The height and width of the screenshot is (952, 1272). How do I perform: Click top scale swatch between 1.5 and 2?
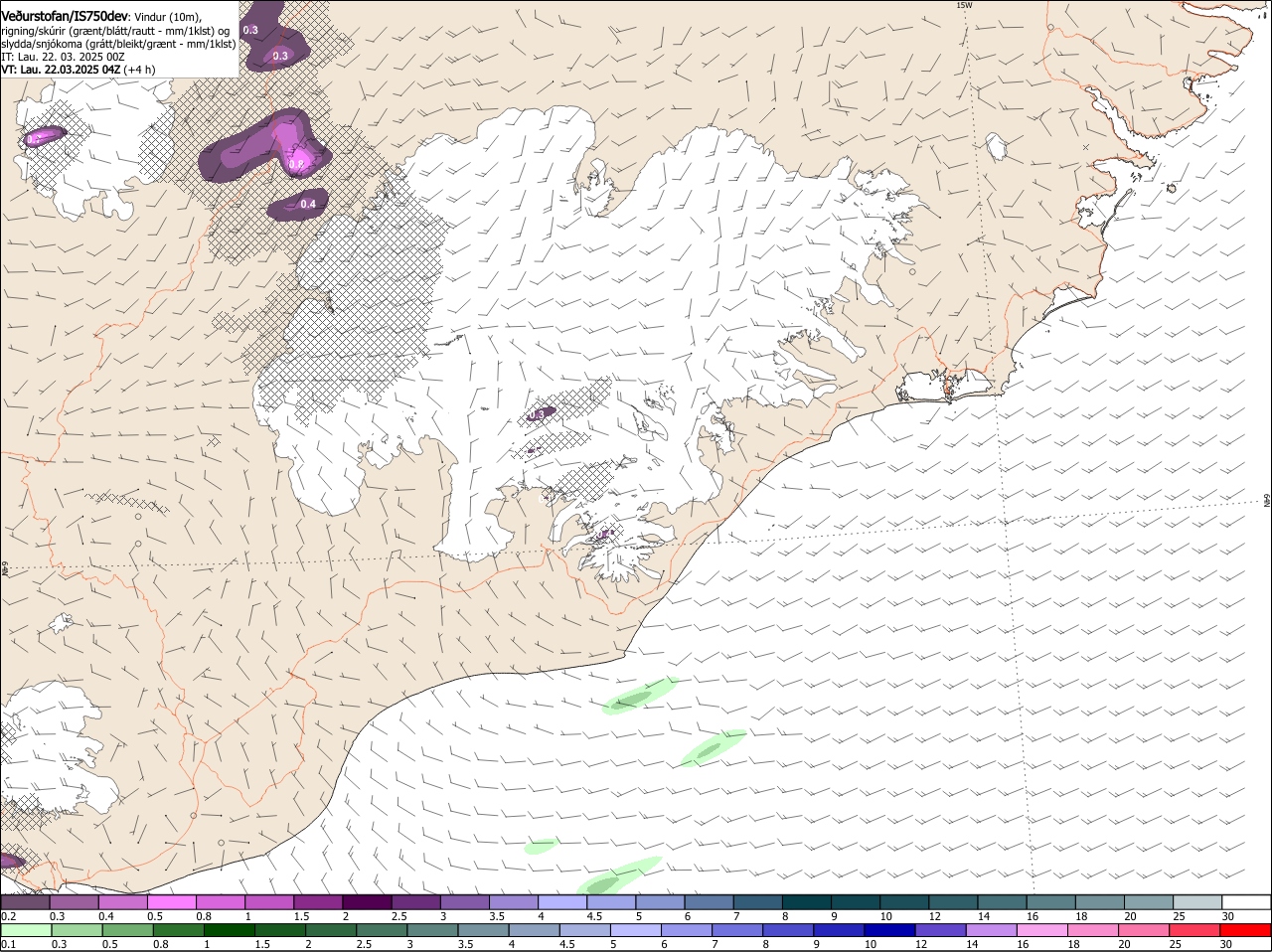318,902
